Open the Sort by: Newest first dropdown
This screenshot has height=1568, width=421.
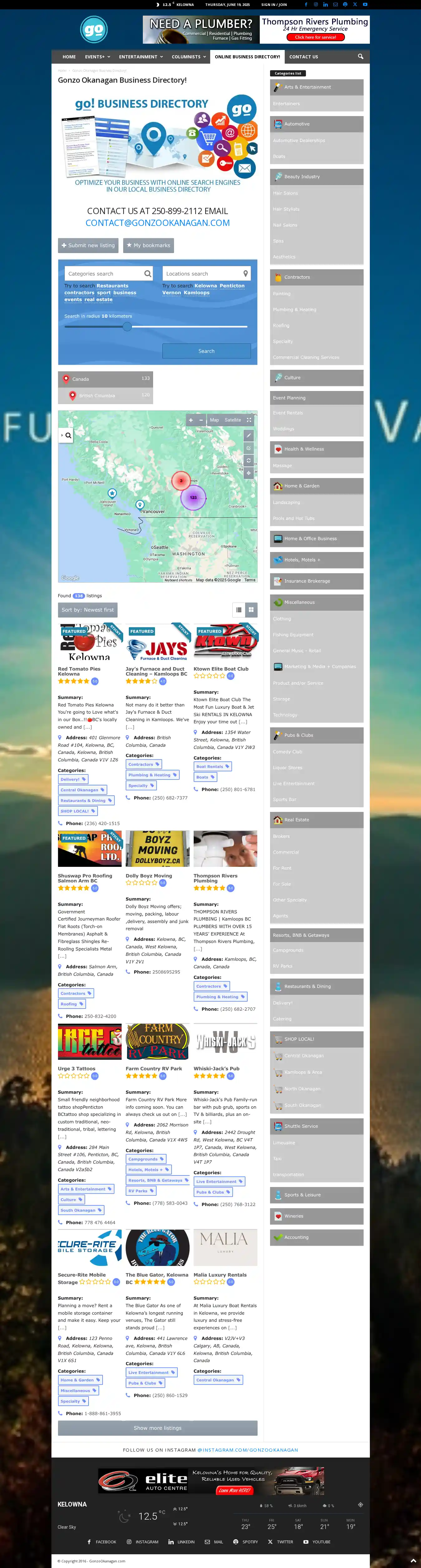(88, 610)
